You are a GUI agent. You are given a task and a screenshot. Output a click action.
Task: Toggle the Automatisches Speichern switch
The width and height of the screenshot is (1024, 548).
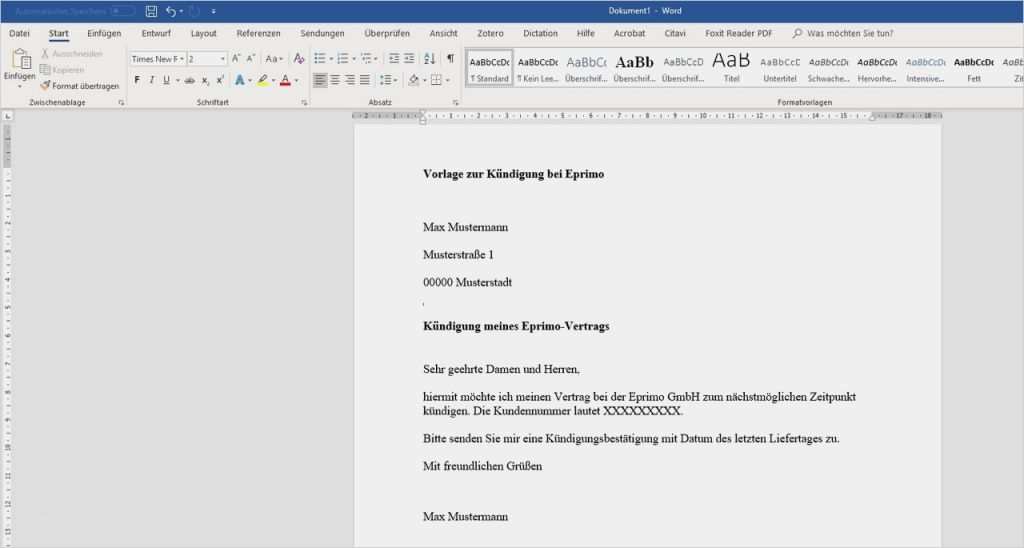[x=123, y=11]
